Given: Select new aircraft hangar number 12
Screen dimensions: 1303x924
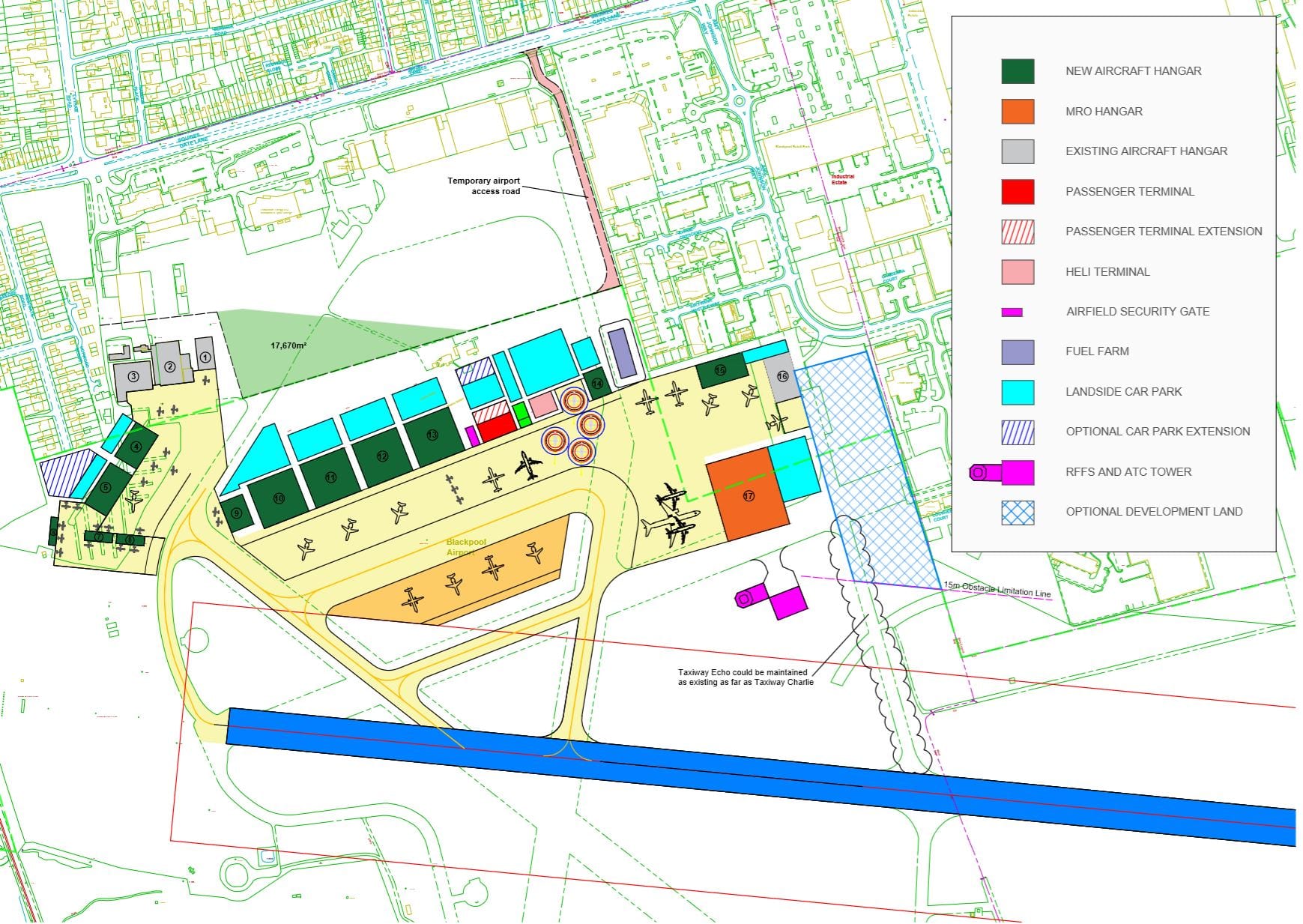Looking at the screenshot, I should 383,456.
